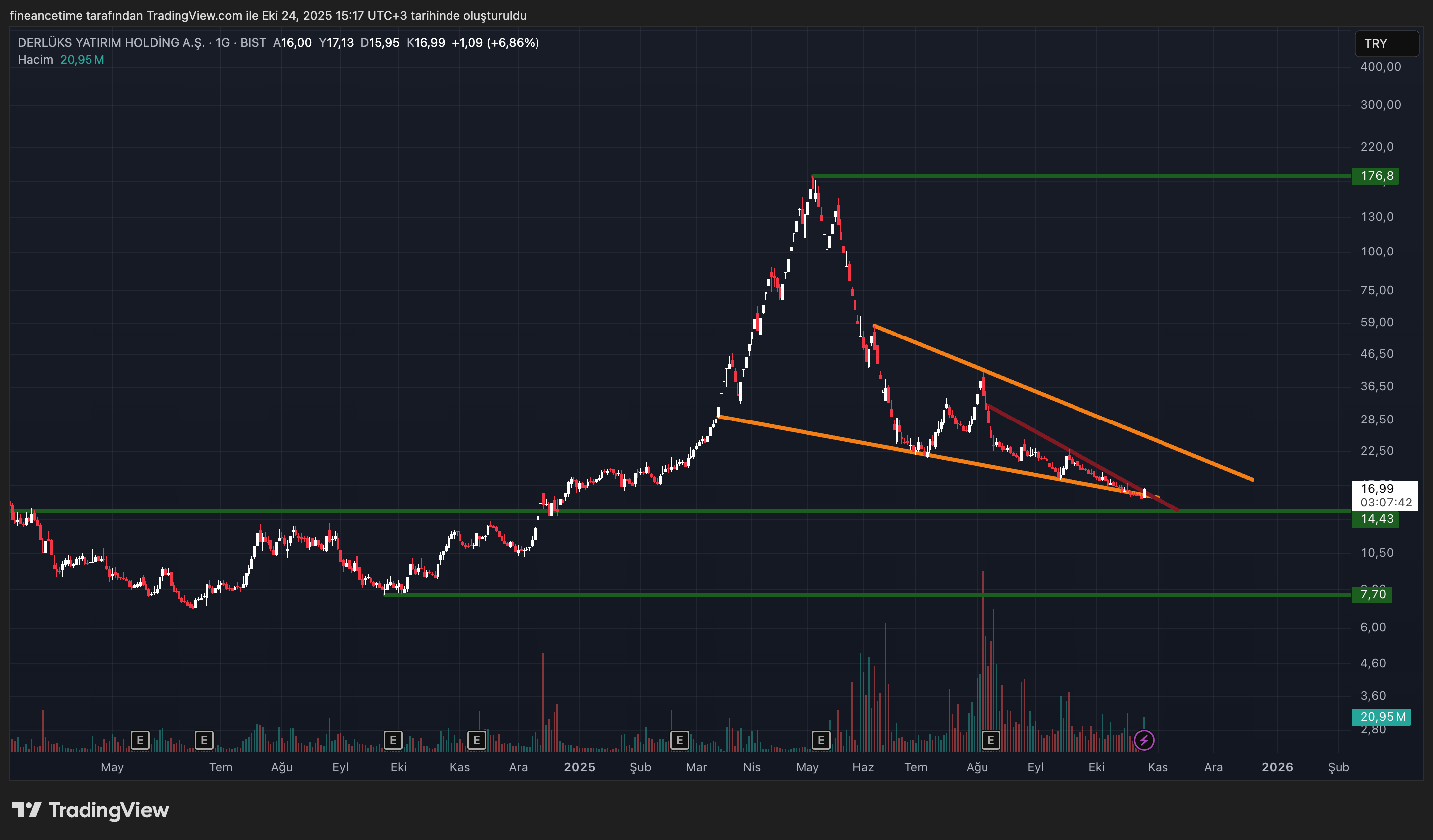Click the current price label 16,99
The width and height of the screenshot is (1433, 840).
coord(1377,488)
